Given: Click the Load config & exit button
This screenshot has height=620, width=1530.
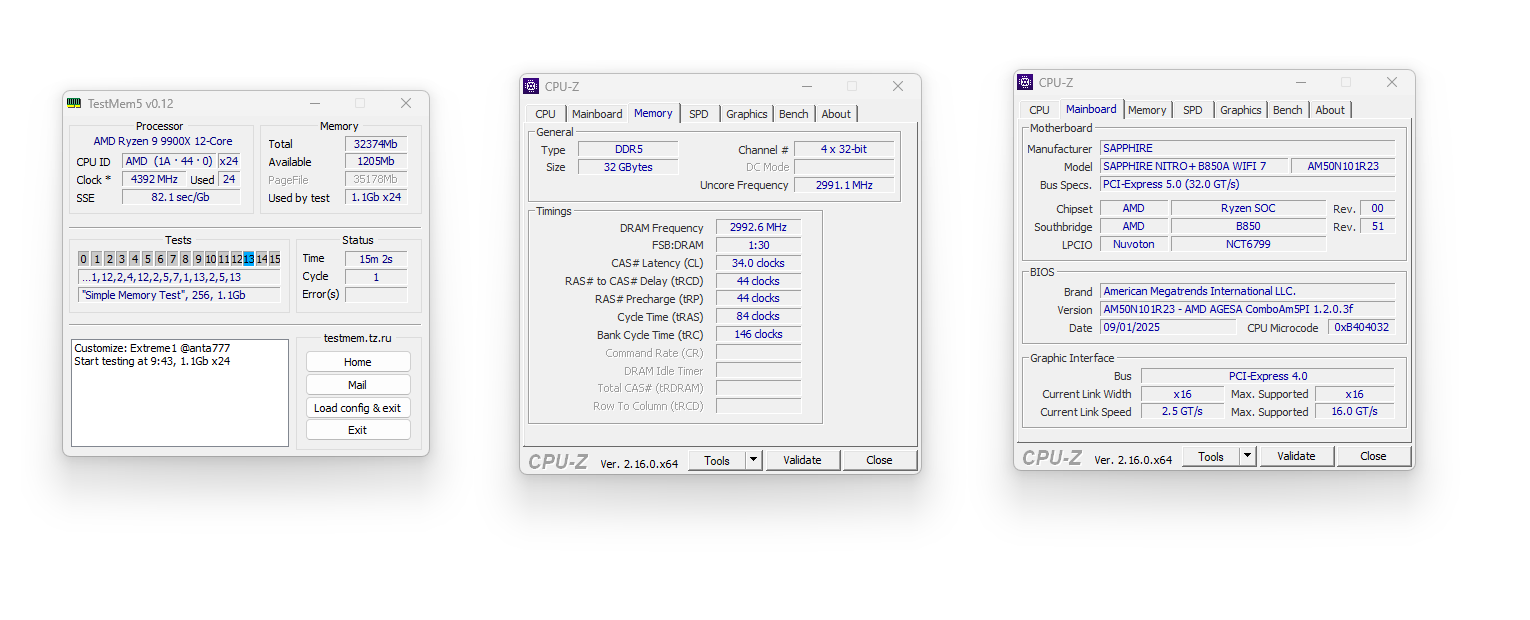Looking at the screenshot, I should pos(357,408).
